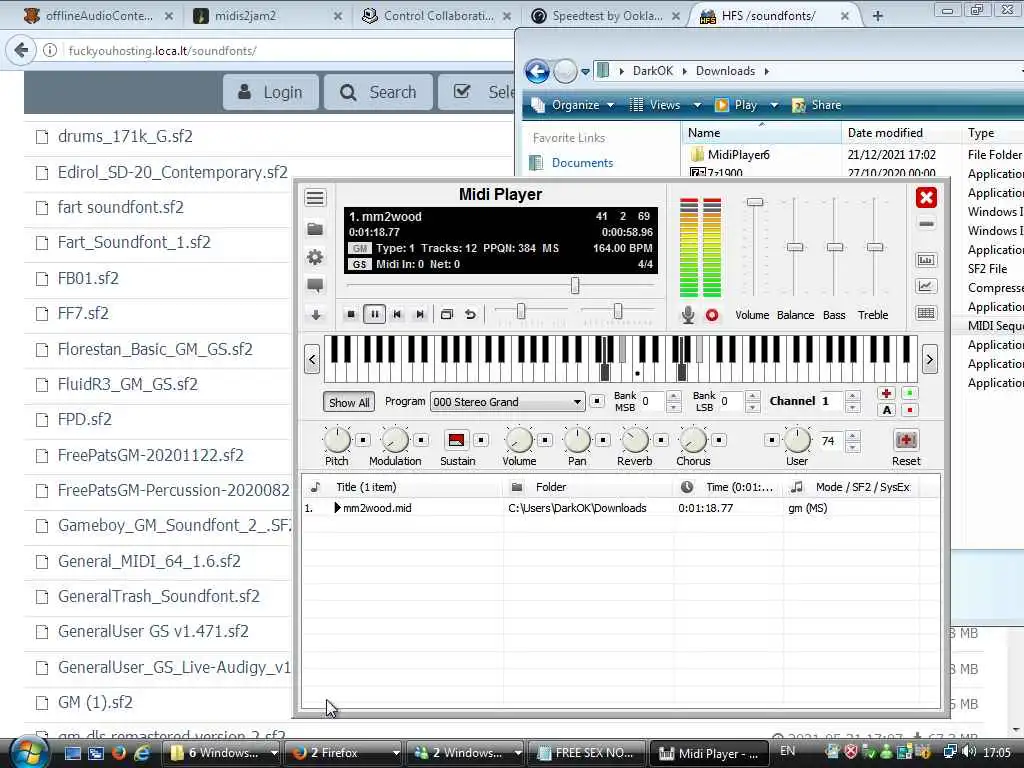1024x768 pixels.
Task: Toggle checkbox beside Program dropdown
Action: coord(597,401)
